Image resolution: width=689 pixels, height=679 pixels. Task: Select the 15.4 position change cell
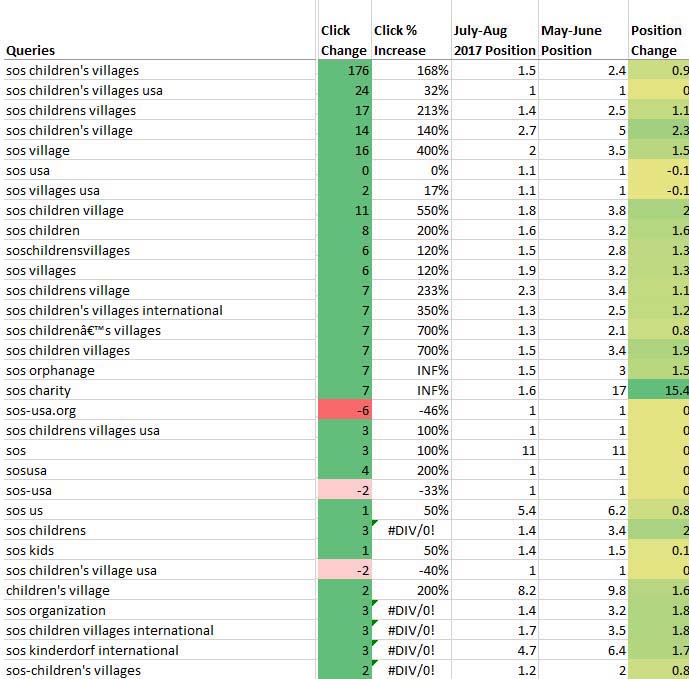click(x=658, y=390)
